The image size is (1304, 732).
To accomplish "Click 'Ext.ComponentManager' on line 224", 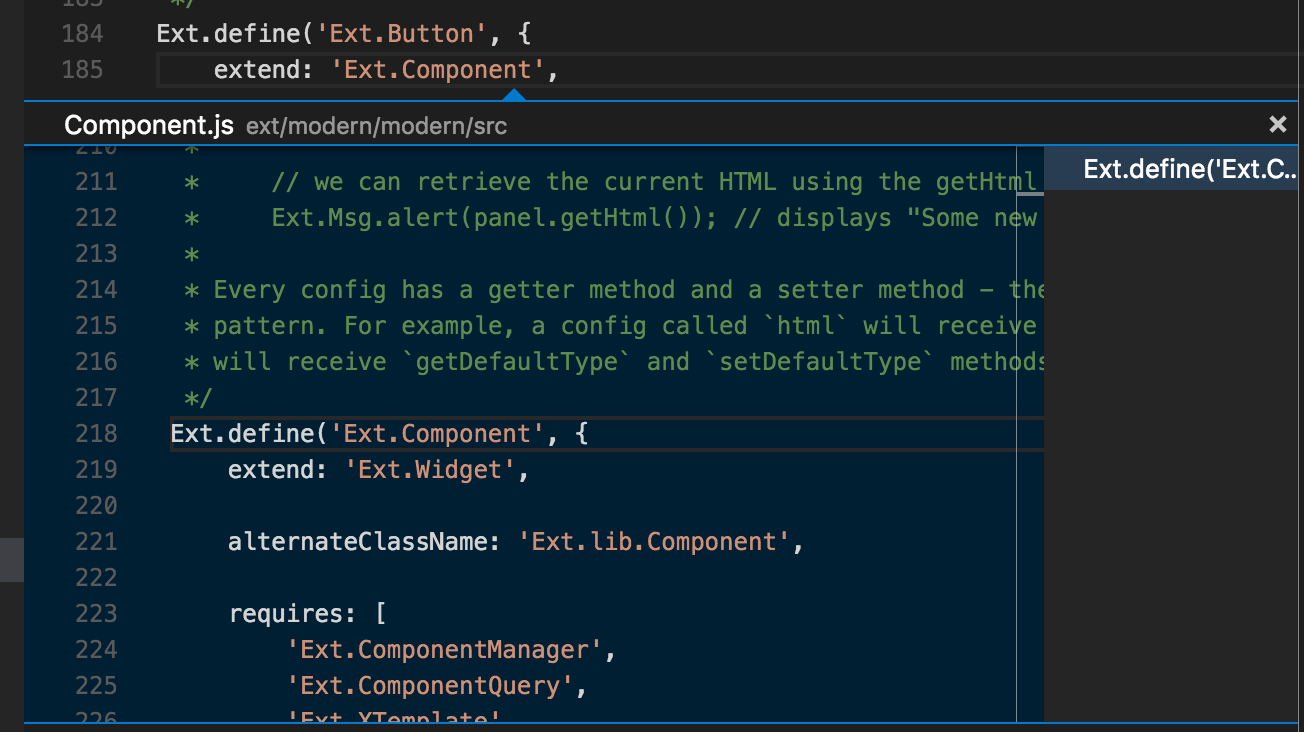I will coord(444,650).
